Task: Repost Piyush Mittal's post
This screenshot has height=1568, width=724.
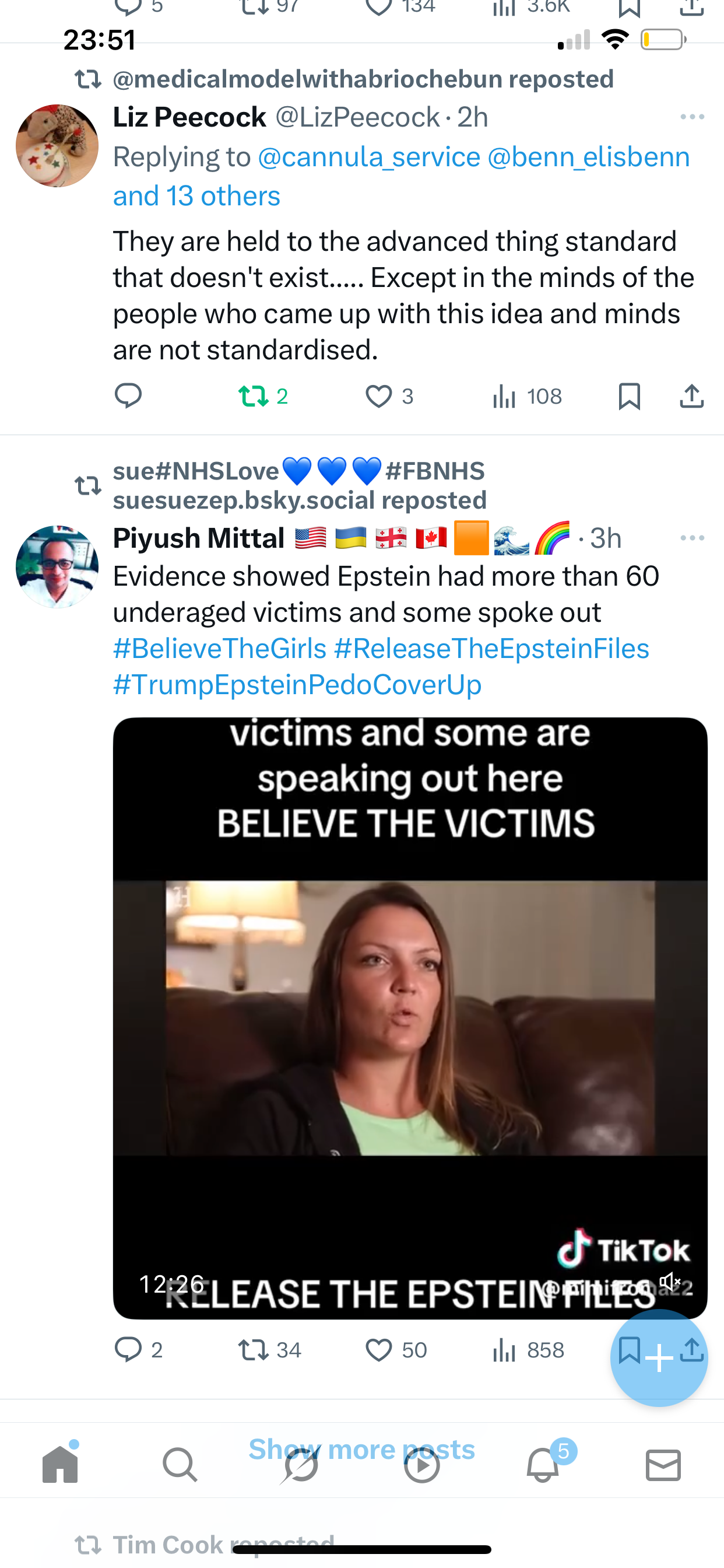Action: coord(269,1350)
